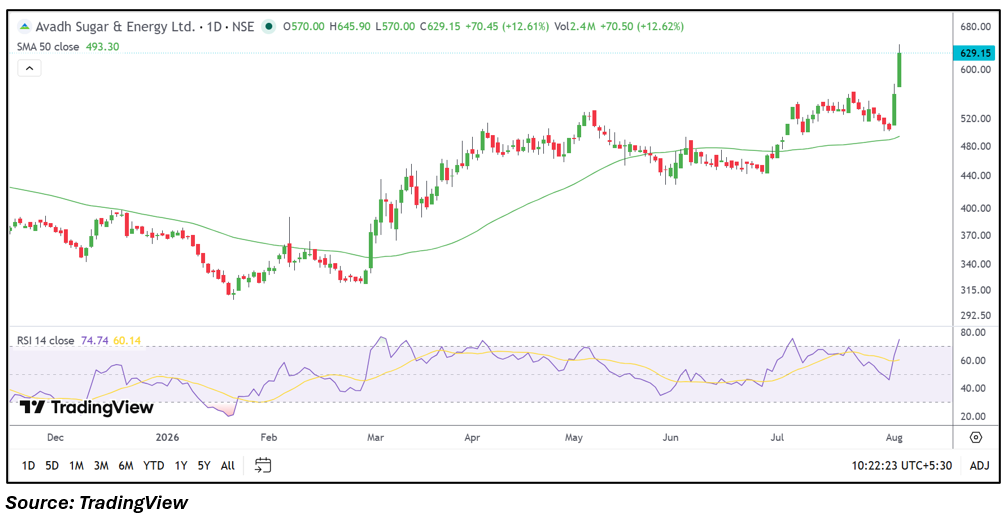
Task: Click the latest tall green candlestick
Action: pyautogui.click(x=899, y=69)
